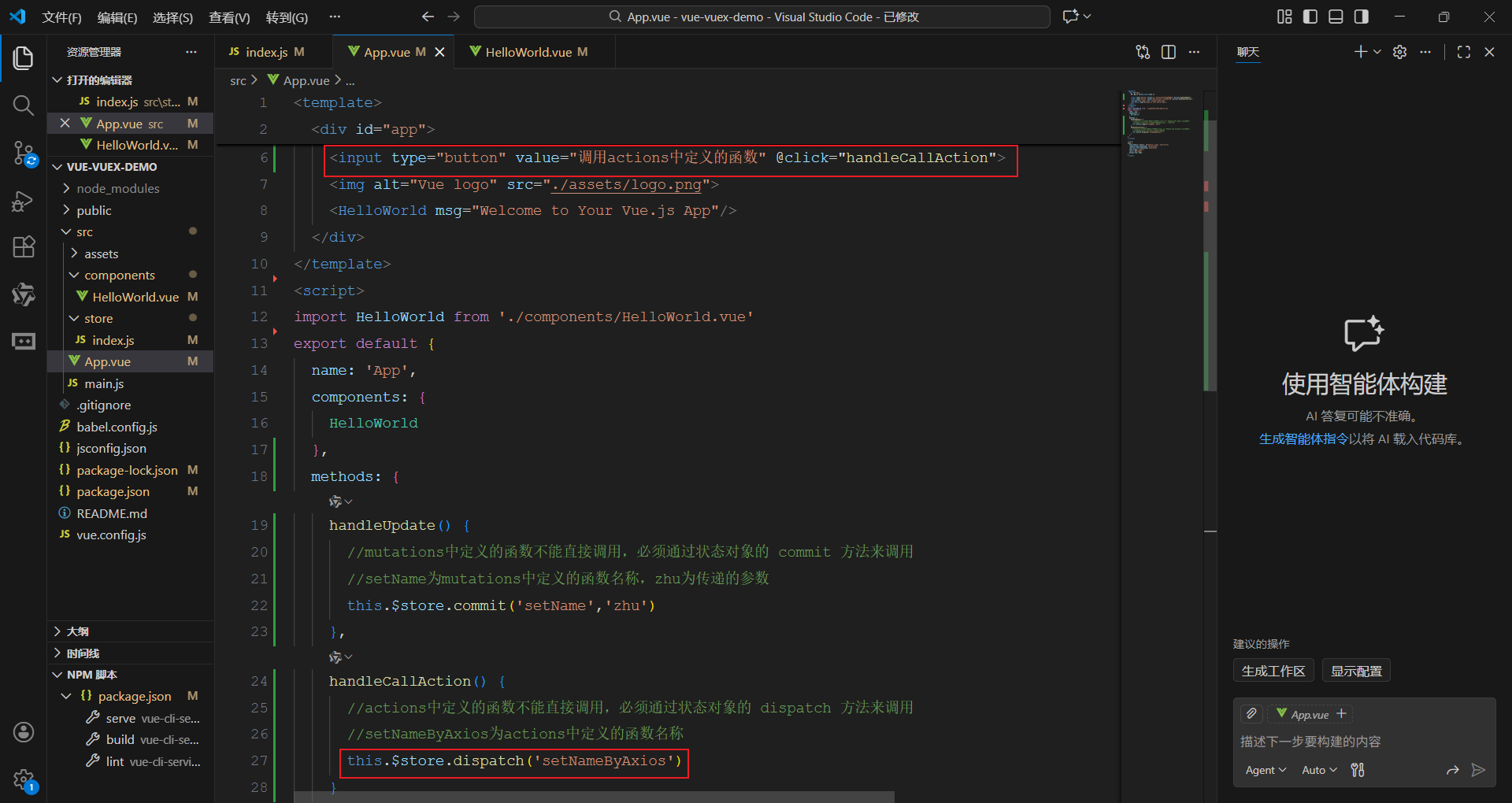Open the Source Control view
The width and height of the screenshot is (1512, 803).
tap(24, 153)
